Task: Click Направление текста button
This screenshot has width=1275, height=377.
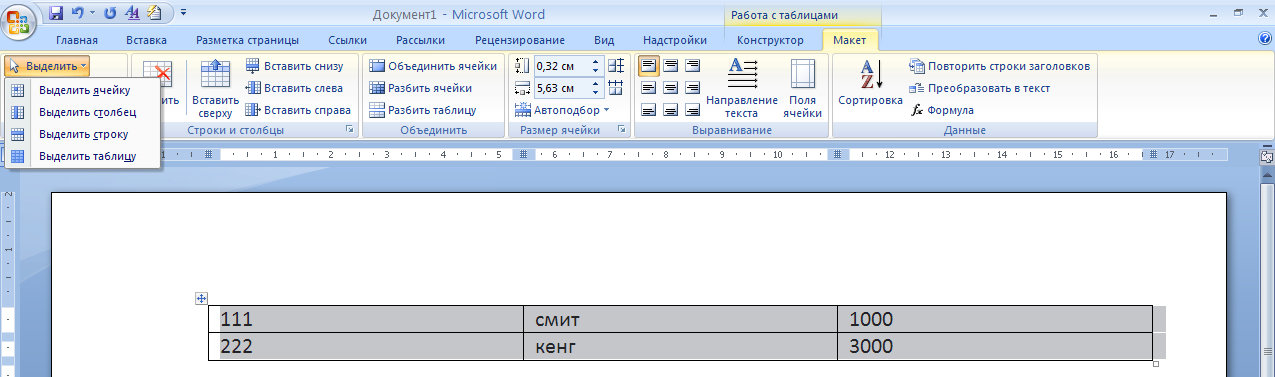Action: [x=742, y=88]
